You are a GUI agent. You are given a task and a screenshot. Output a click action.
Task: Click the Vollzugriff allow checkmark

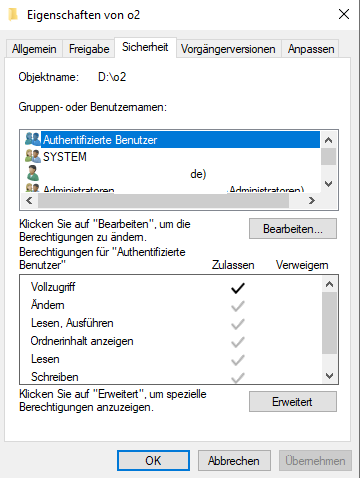(238, 288)
